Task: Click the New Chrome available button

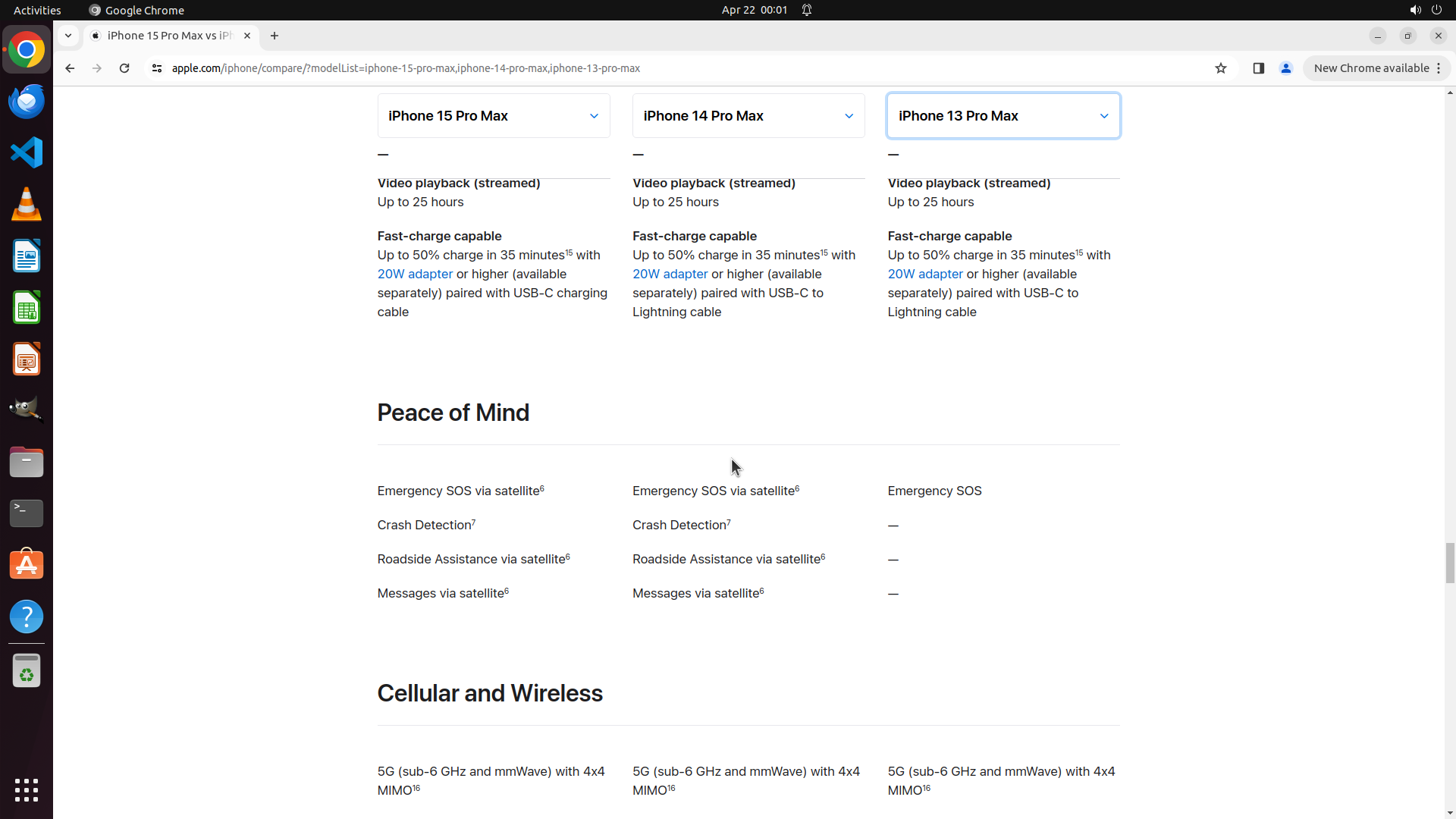Action: (x=1371, y=68)
